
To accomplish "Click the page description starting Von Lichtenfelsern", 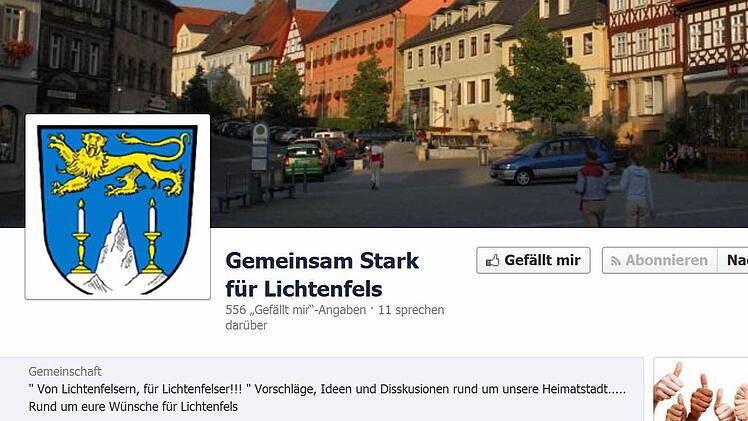I will [327, 389].
